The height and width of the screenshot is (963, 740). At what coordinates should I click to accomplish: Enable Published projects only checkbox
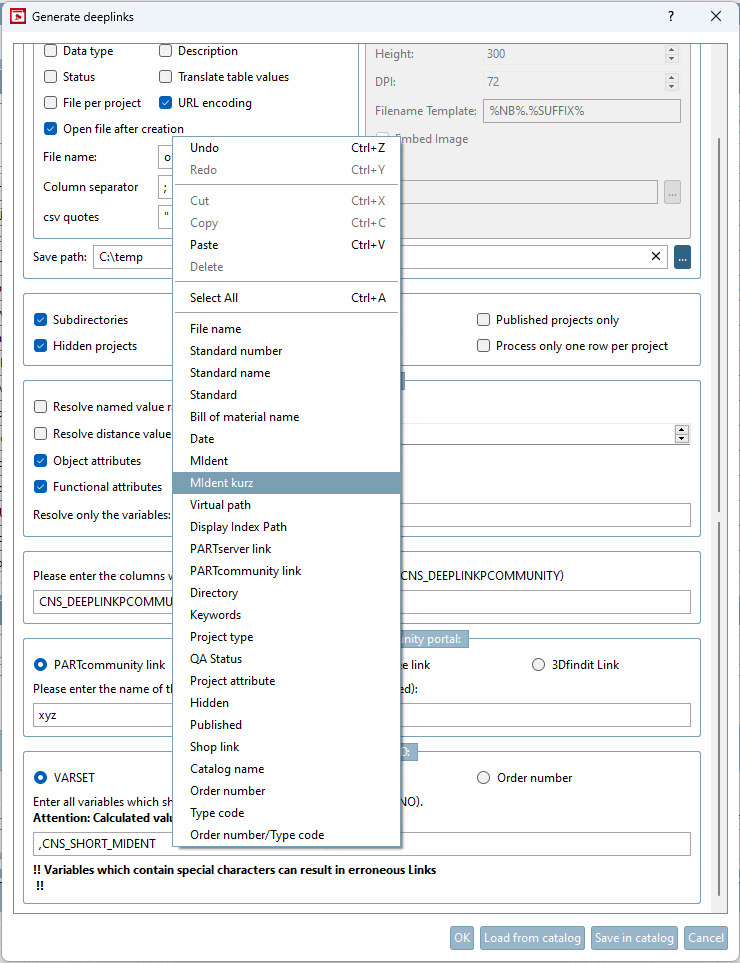coord(484,320)
